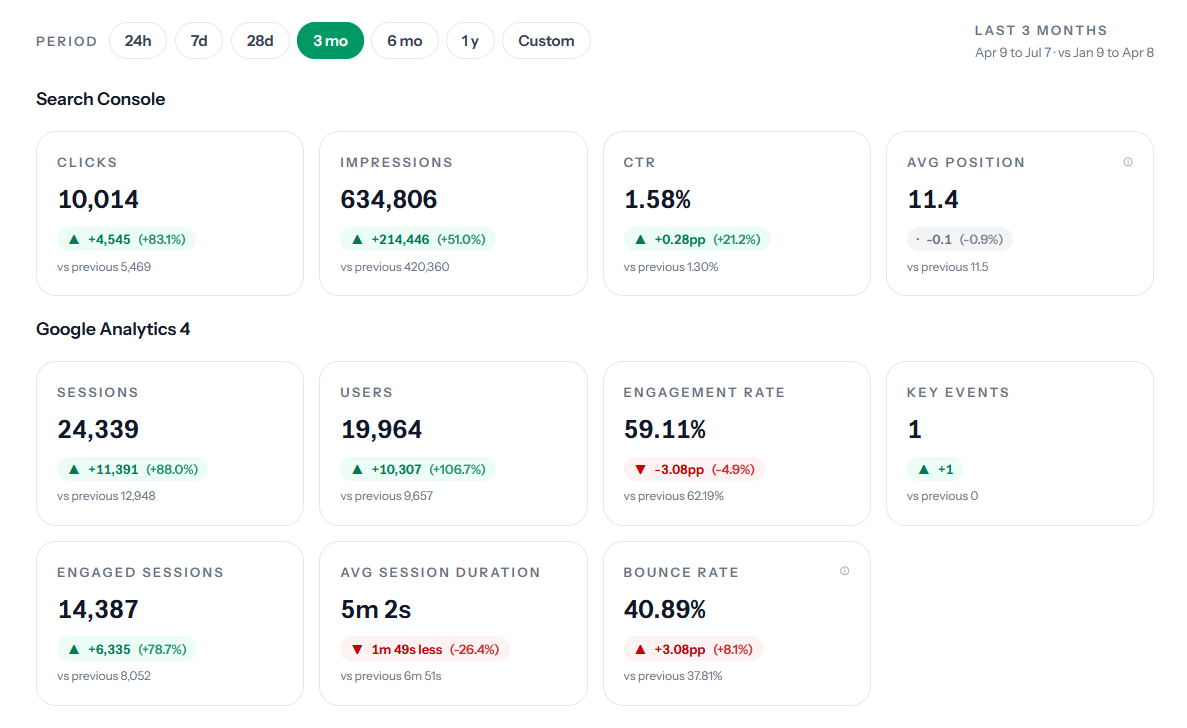Open the Avg Position info icon
The image size is (1187, 728).
1127,162
